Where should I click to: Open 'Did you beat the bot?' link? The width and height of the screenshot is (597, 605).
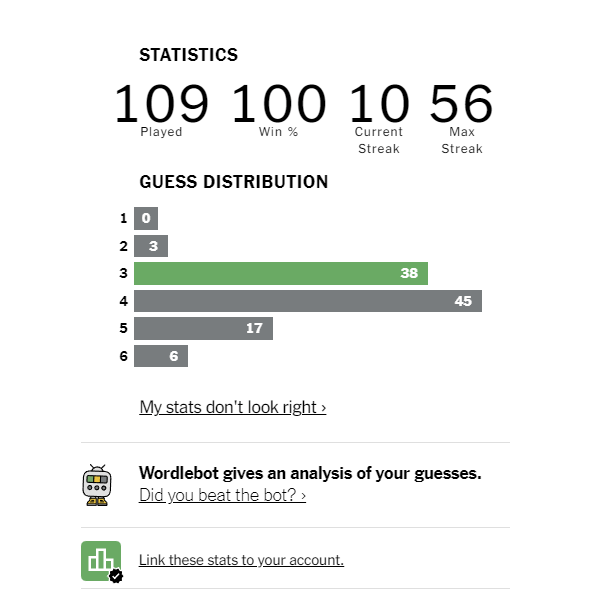tap(222, 495)
